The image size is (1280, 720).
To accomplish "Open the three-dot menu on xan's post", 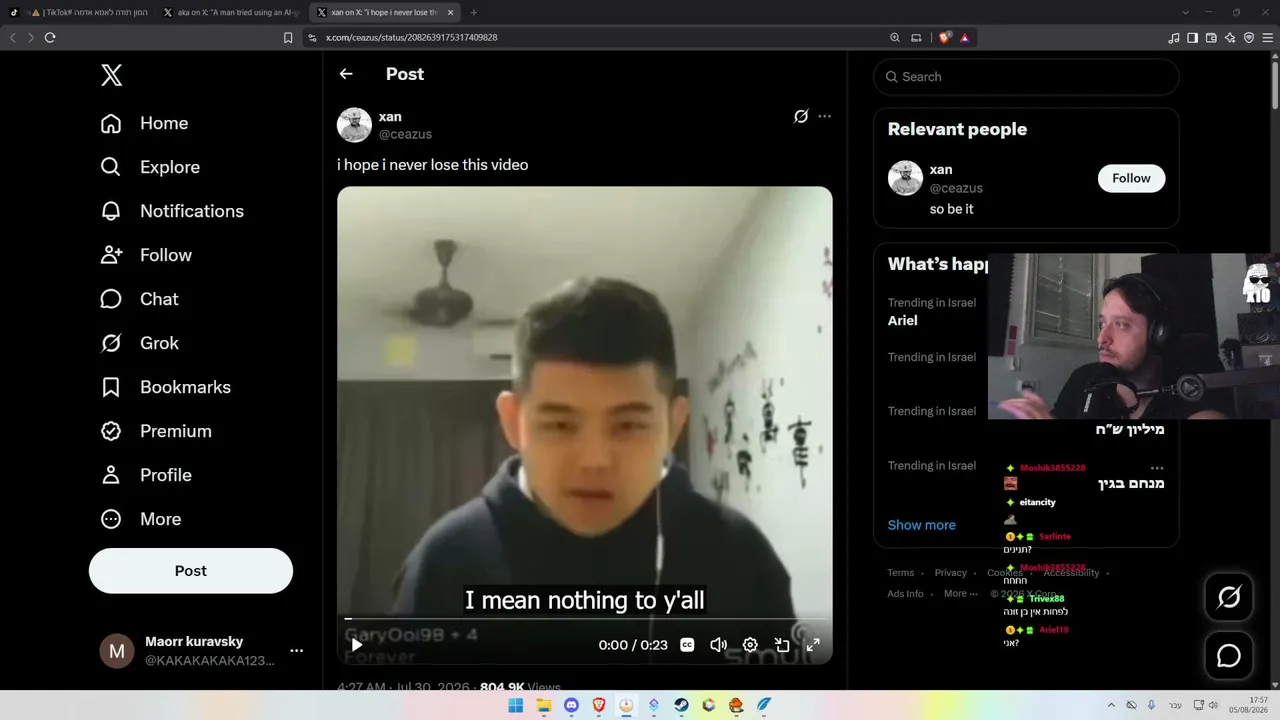I will (824, 116).
